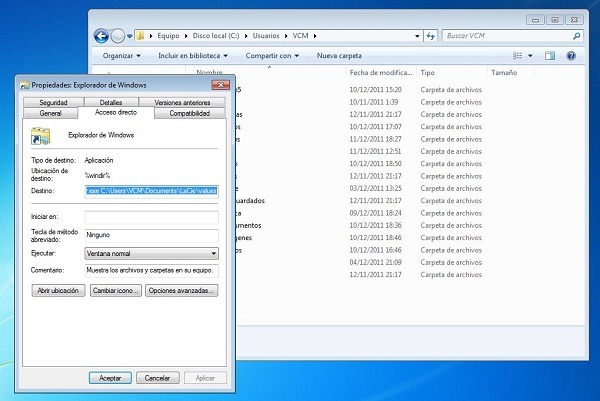Select Equipo in the address breadcrumb
Screen dimensions: 600x401
(x=168, y=36)
